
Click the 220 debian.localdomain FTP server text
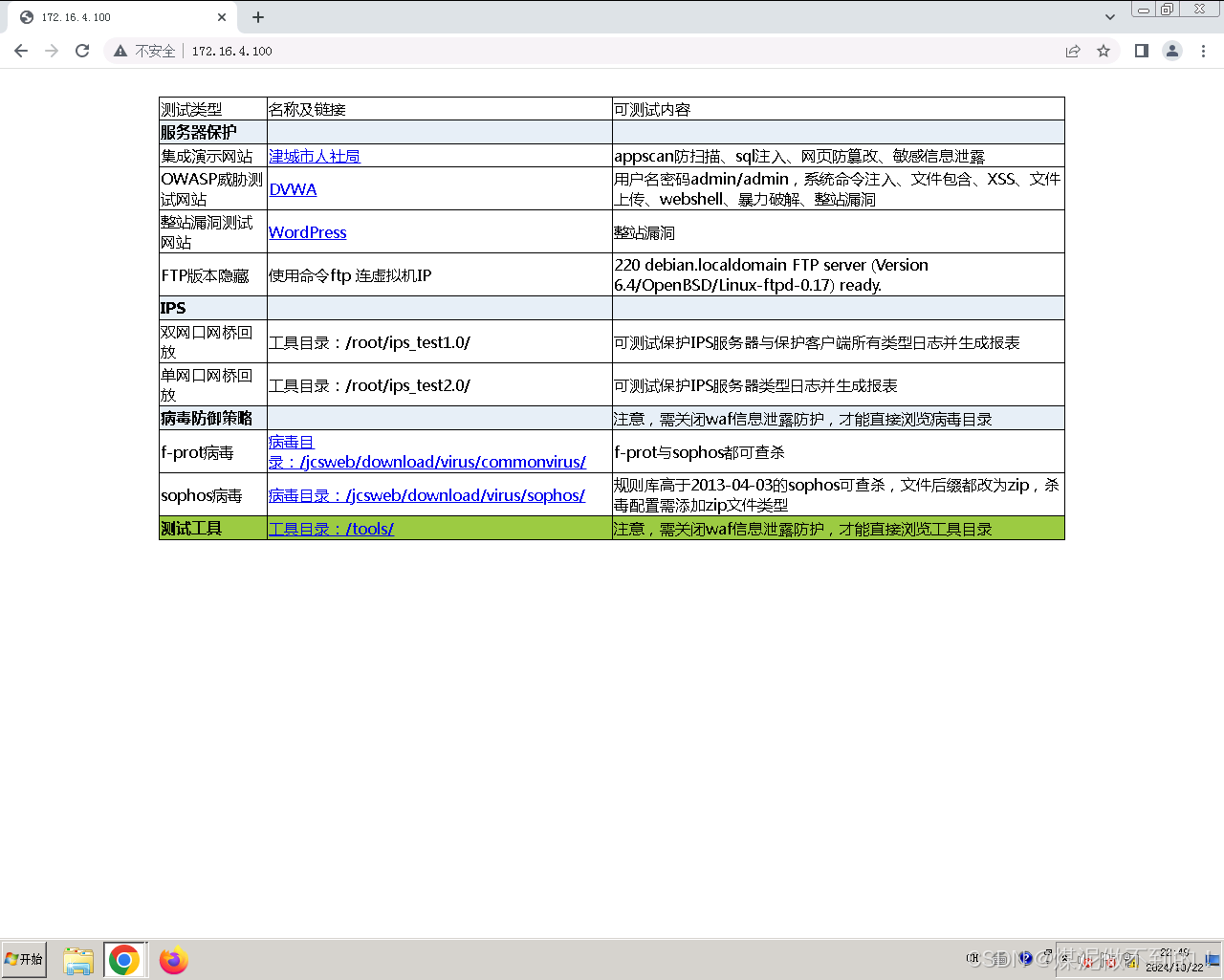point(771,274)
